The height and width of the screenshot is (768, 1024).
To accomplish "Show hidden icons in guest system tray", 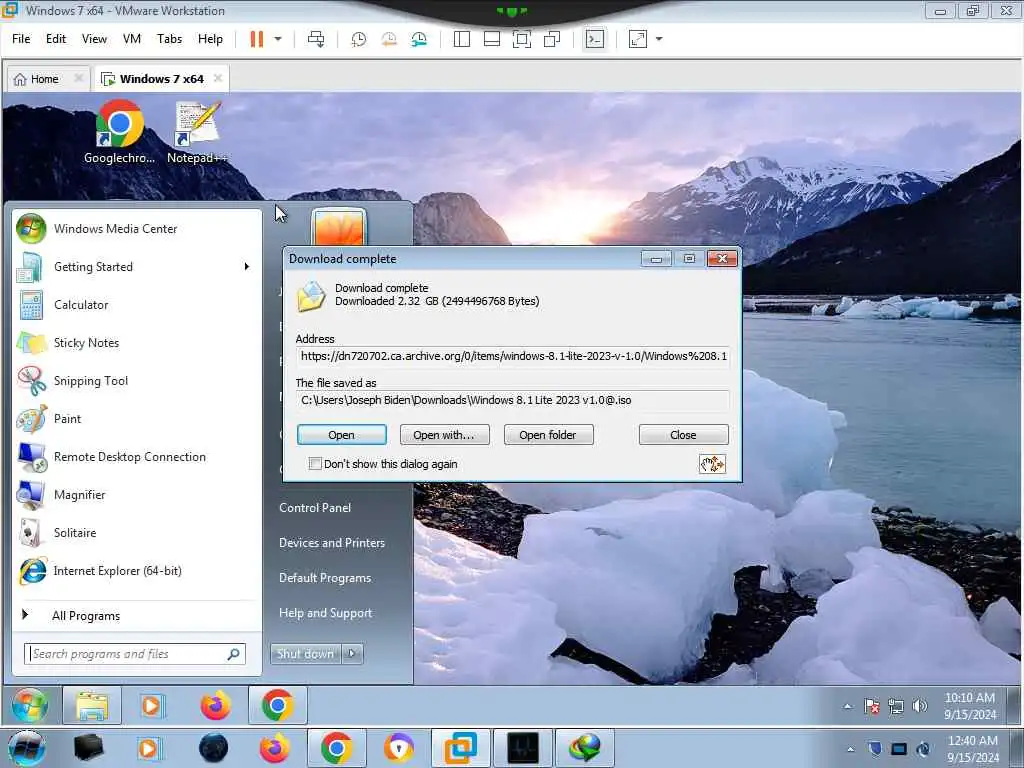I will click(848, 706).
